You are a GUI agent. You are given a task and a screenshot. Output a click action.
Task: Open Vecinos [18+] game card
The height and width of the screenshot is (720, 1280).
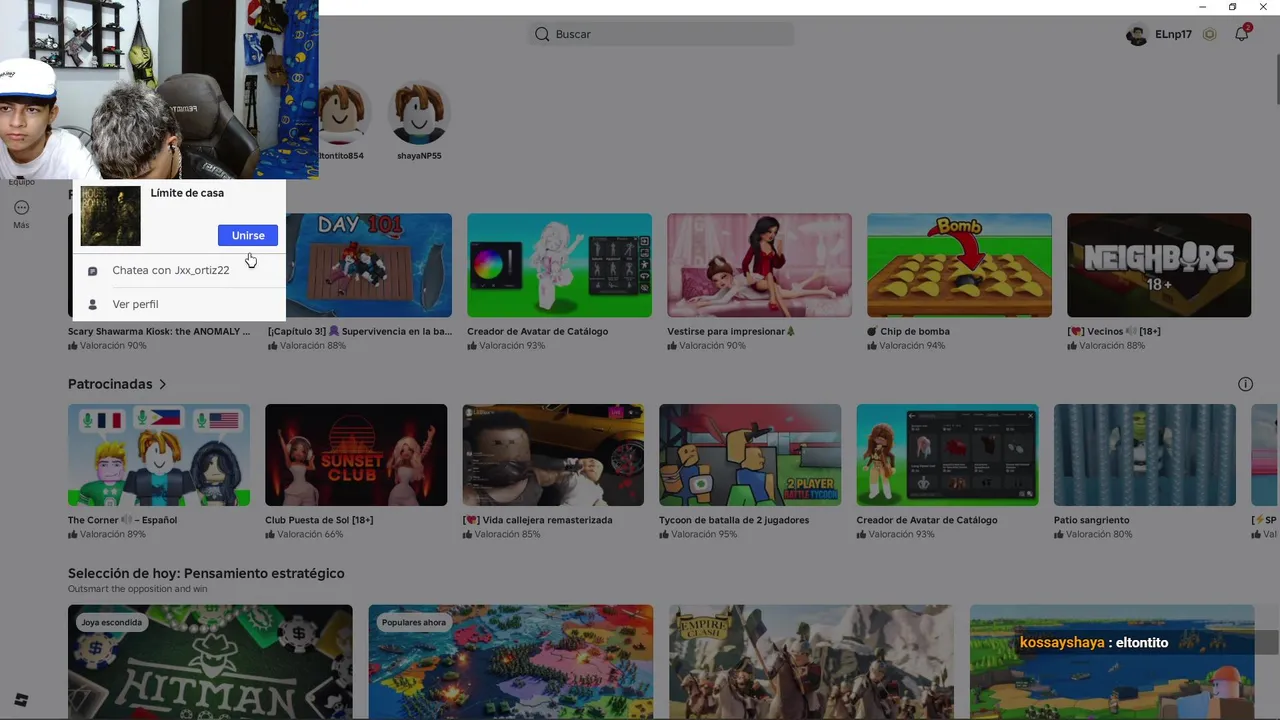coord(1159,265)
